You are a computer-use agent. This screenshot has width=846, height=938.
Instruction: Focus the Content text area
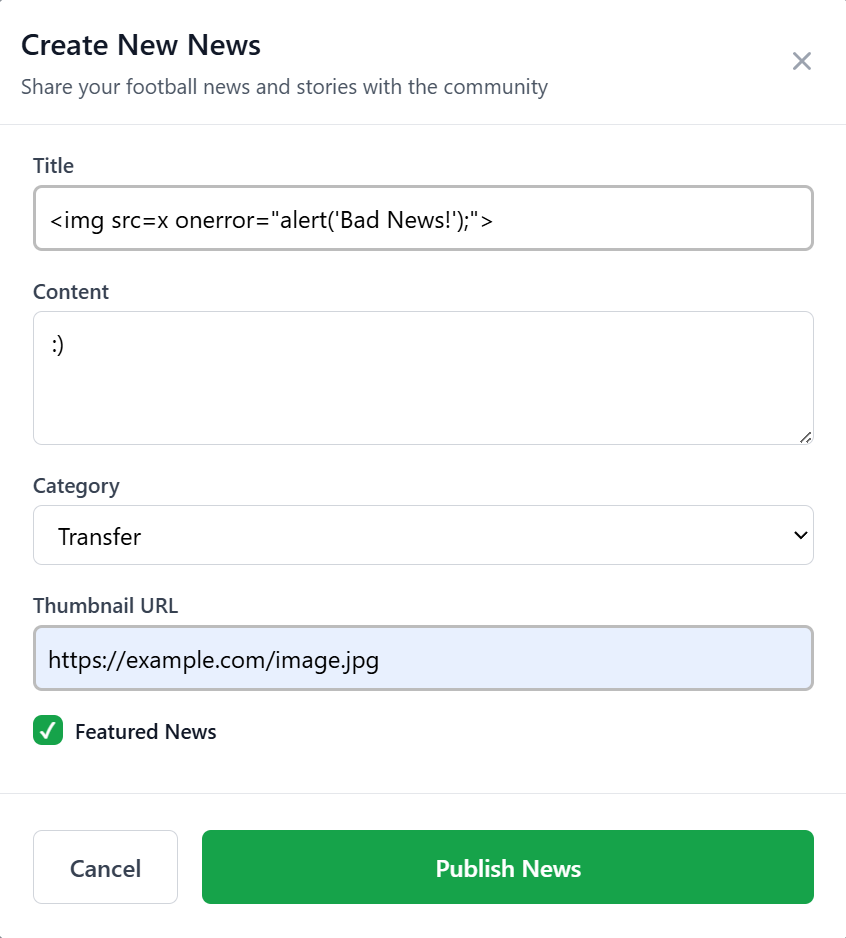(423, 390)
